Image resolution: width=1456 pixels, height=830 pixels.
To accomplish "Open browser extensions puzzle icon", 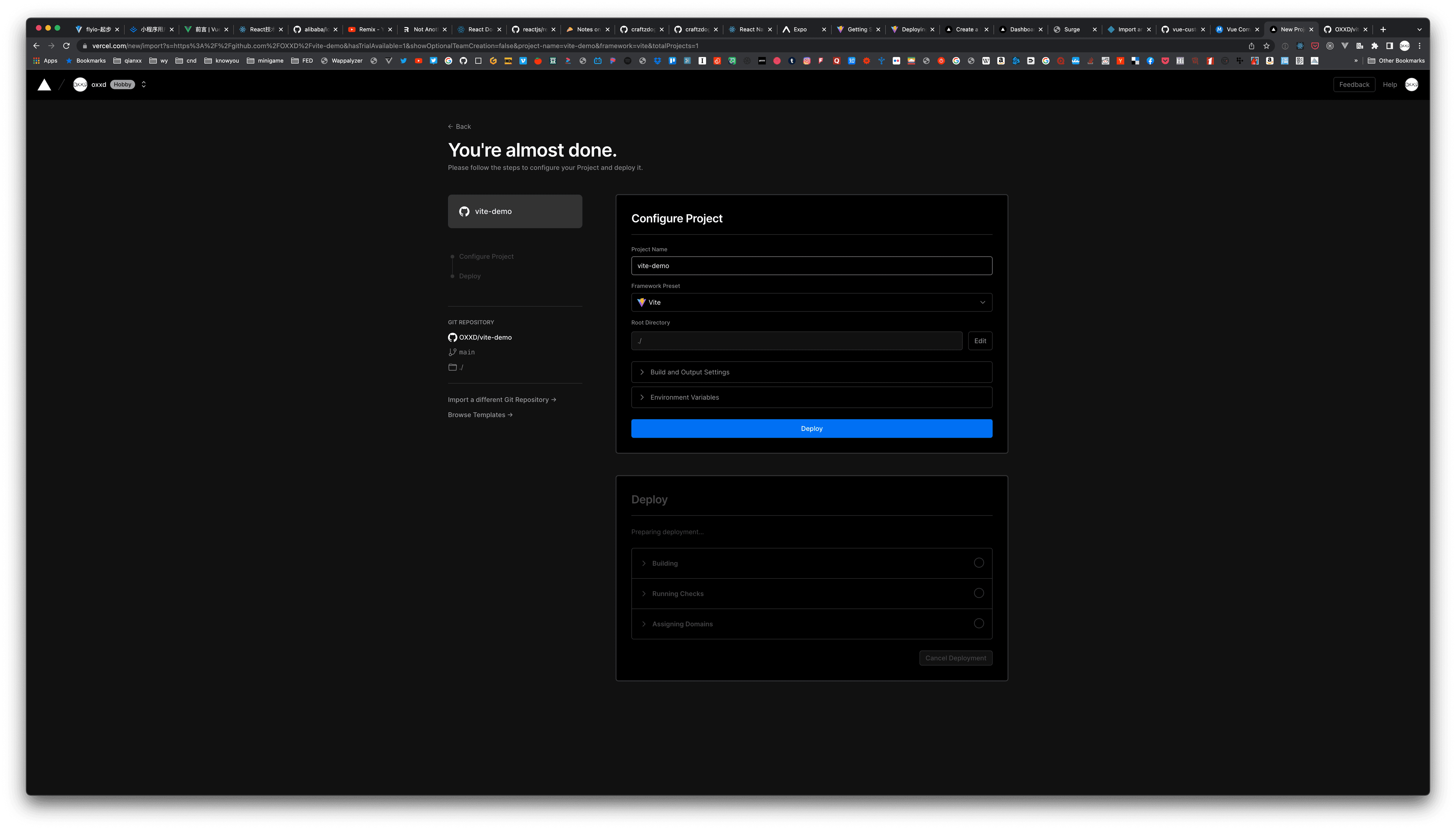I will point(1374,45).
